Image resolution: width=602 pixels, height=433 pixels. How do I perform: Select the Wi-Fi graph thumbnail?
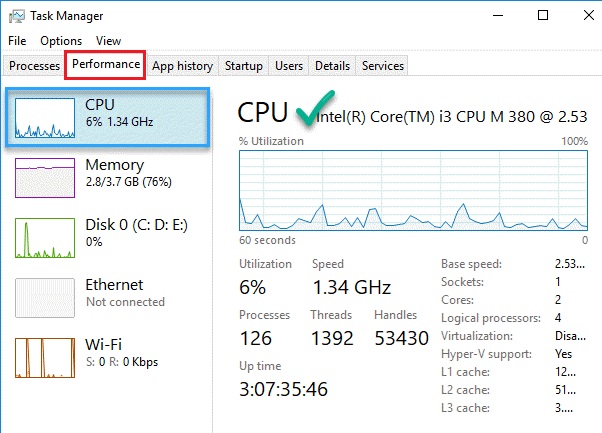[x=44, y=357]
